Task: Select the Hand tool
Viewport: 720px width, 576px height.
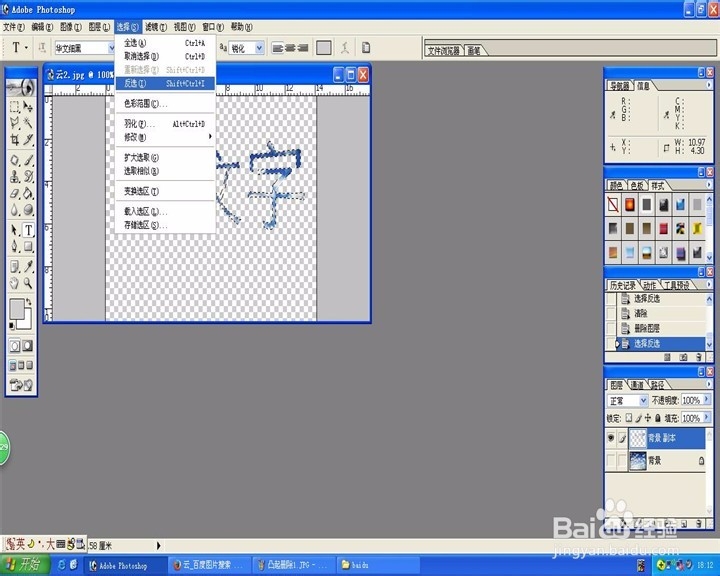Action: pos(15,283)
